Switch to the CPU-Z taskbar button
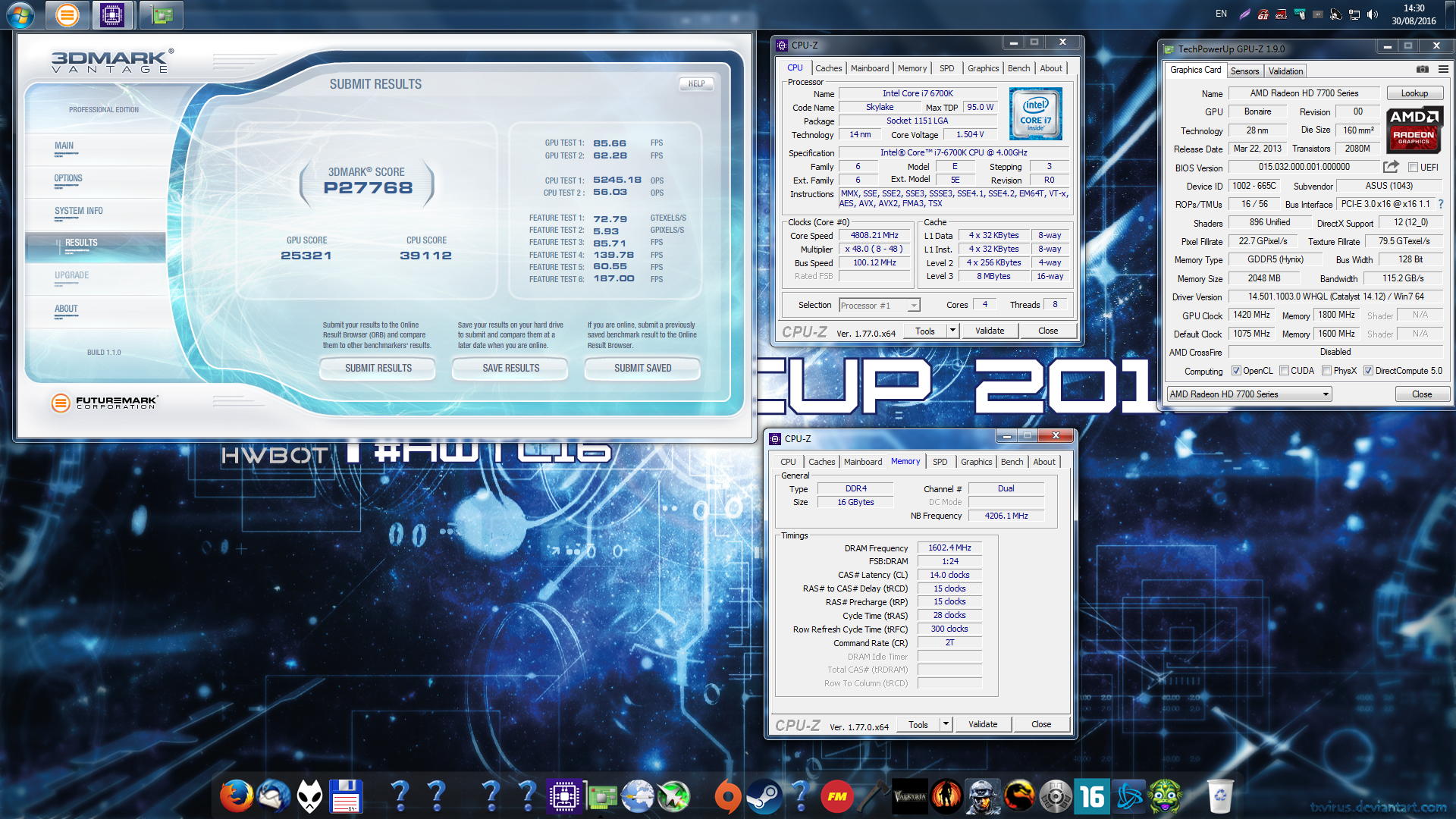Viewport: 1456px width, 819px height. pyautogui.click(x=113, y=14)
